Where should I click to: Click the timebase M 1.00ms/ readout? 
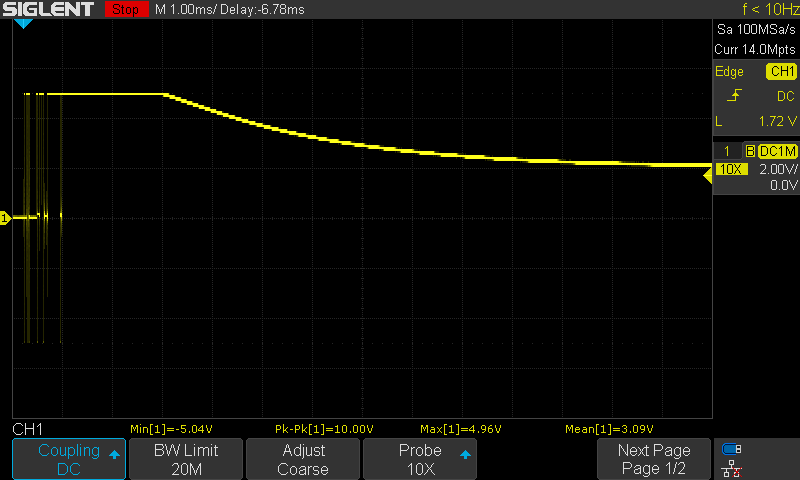pos(186,10)
